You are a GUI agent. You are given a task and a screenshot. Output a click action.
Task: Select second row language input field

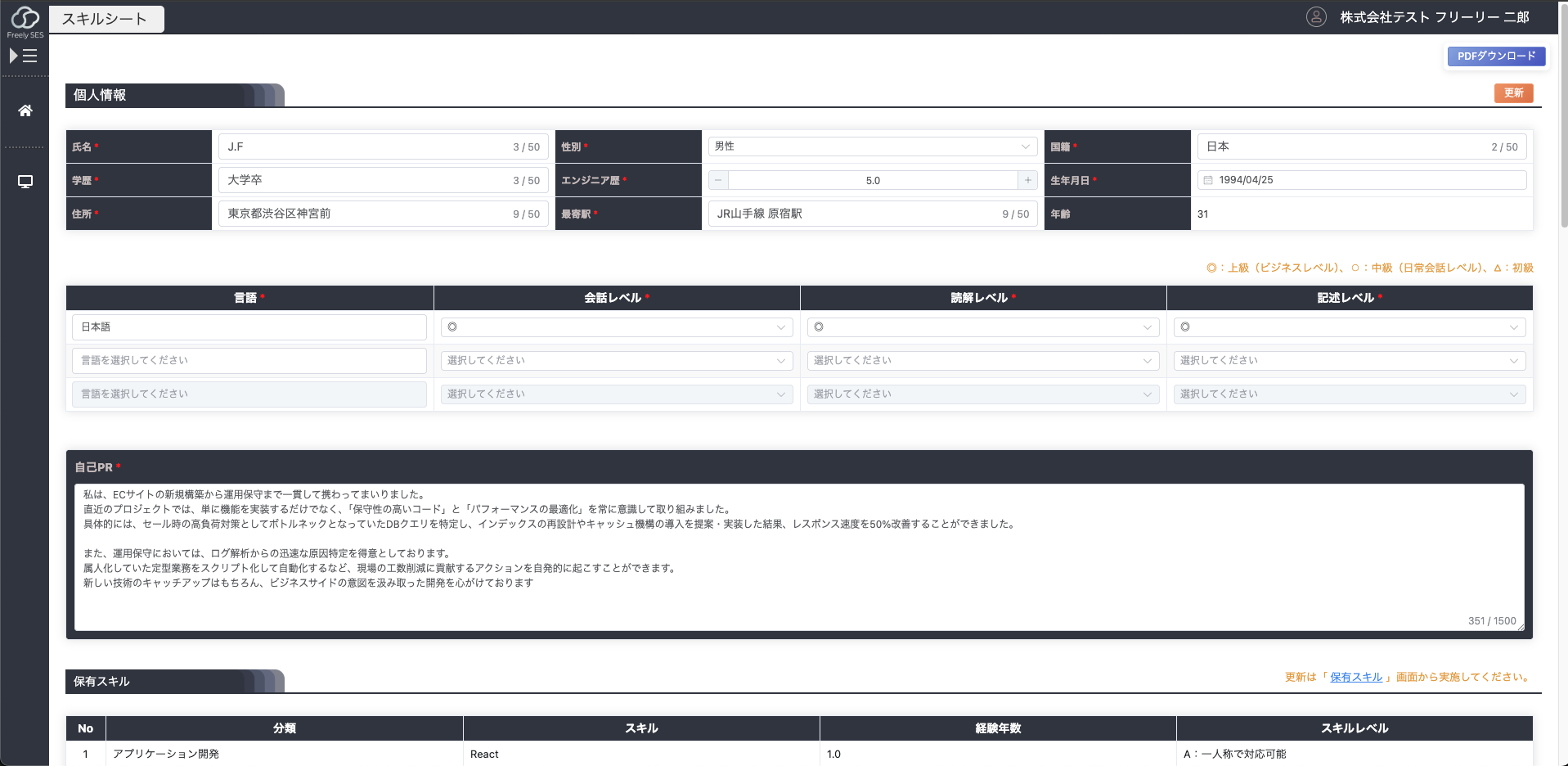[x=249, y=361]
